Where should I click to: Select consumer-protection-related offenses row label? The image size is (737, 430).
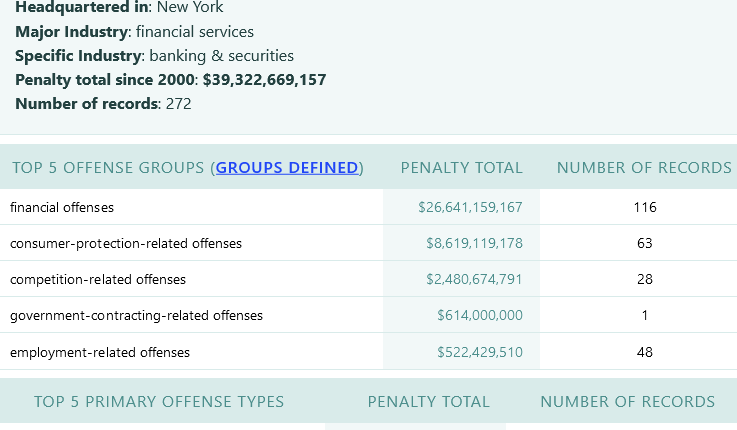click(126, 243)
